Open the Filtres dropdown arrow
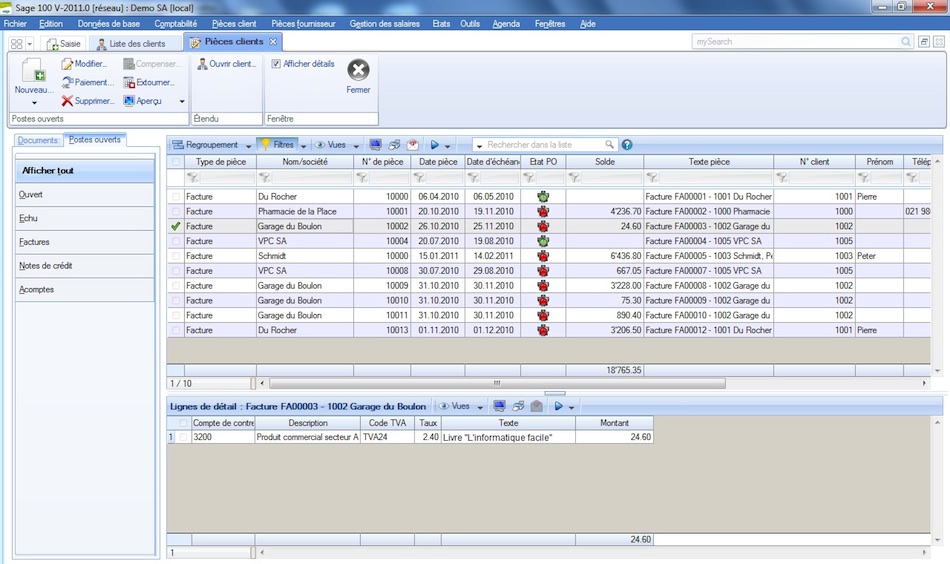The height and width of the screenshot is (564, 950). tap(304, 145)
